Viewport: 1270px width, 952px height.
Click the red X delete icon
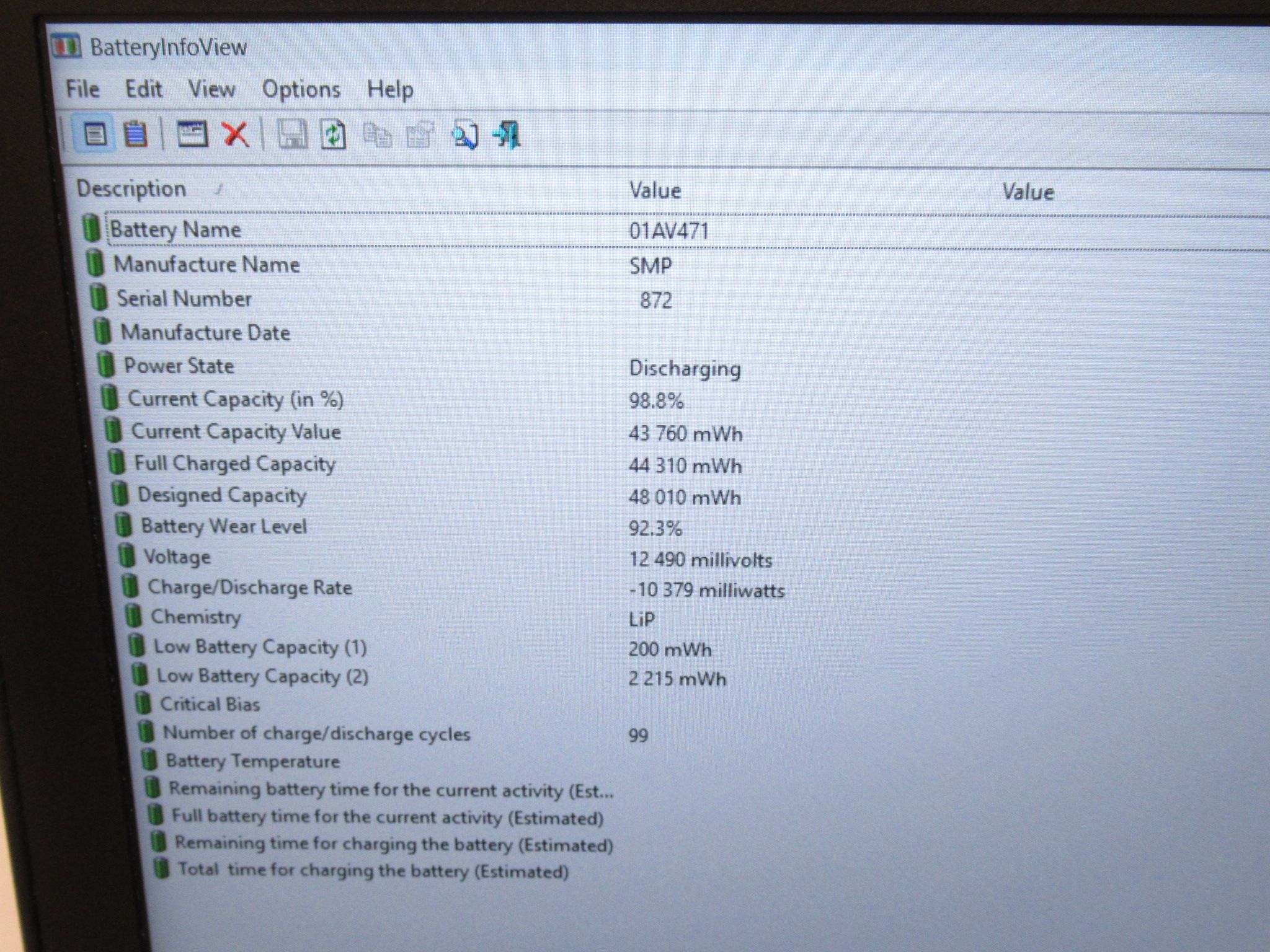(235, 134)
